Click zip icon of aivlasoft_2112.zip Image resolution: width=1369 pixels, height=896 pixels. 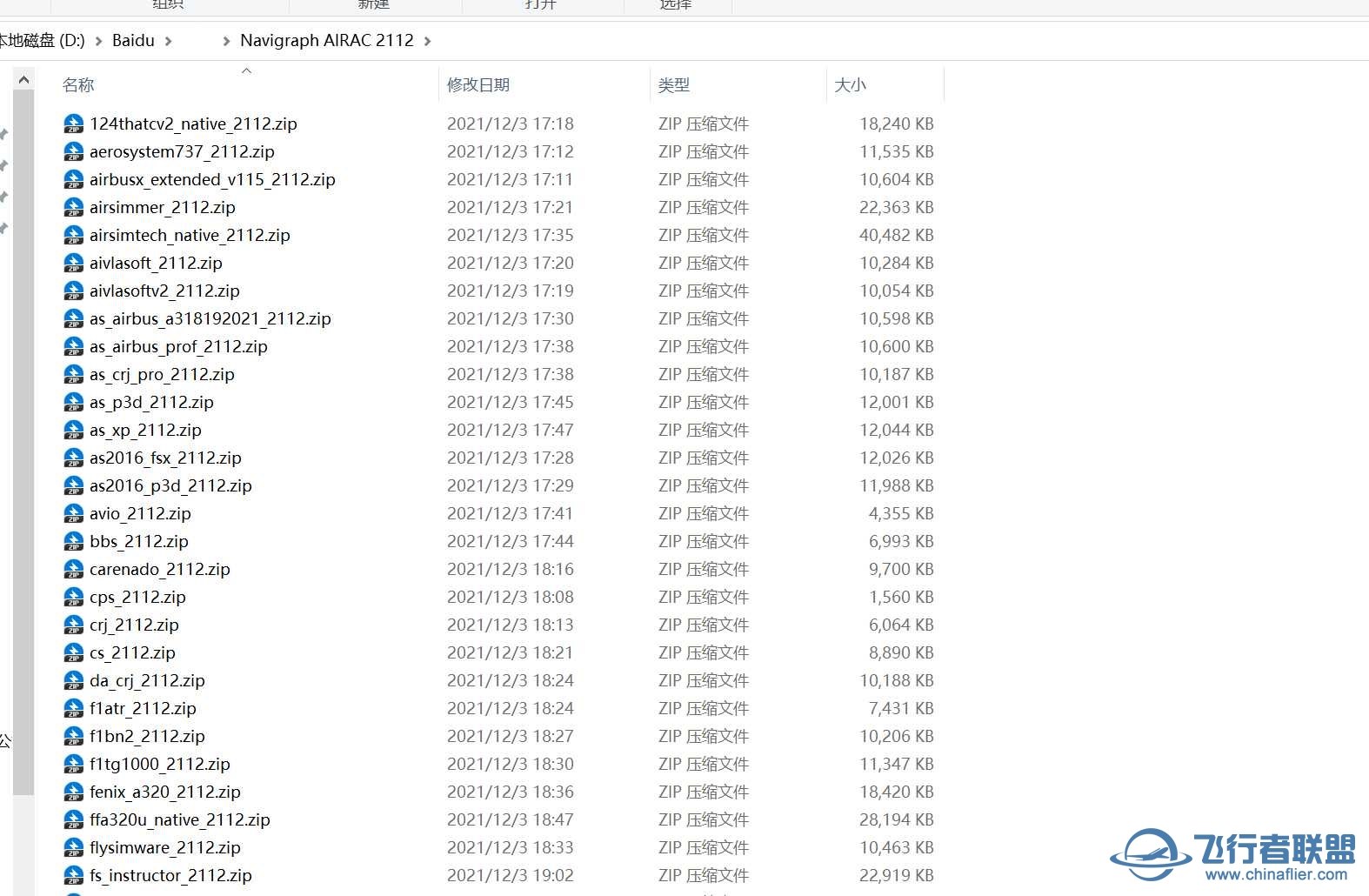click(74, 263)
